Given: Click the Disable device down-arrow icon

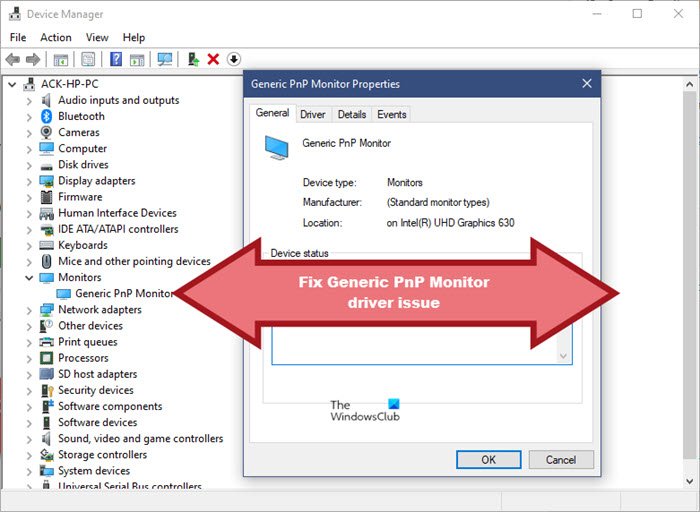Looking at the screenshot, I should click(x=234, y=59).
